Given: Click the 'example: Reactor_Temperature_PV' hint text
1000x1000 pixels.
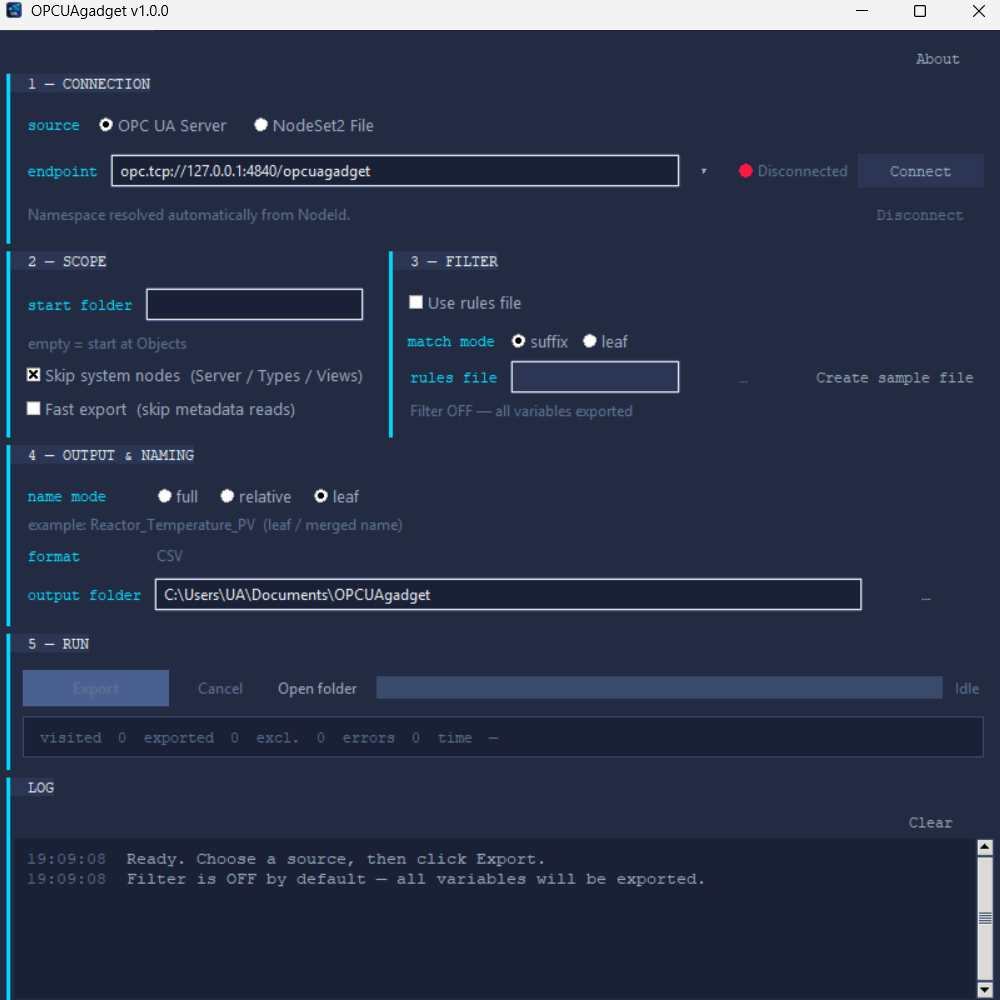Looking at the screenshot, I should point(215,525).
